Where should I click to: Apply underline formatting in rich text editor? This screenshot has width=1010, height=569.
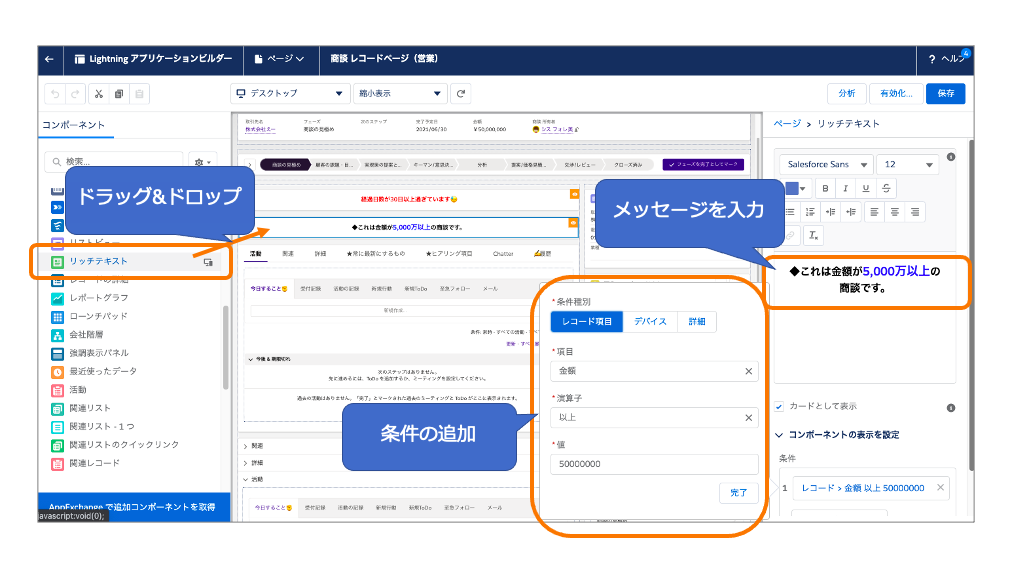pos(866,188)
